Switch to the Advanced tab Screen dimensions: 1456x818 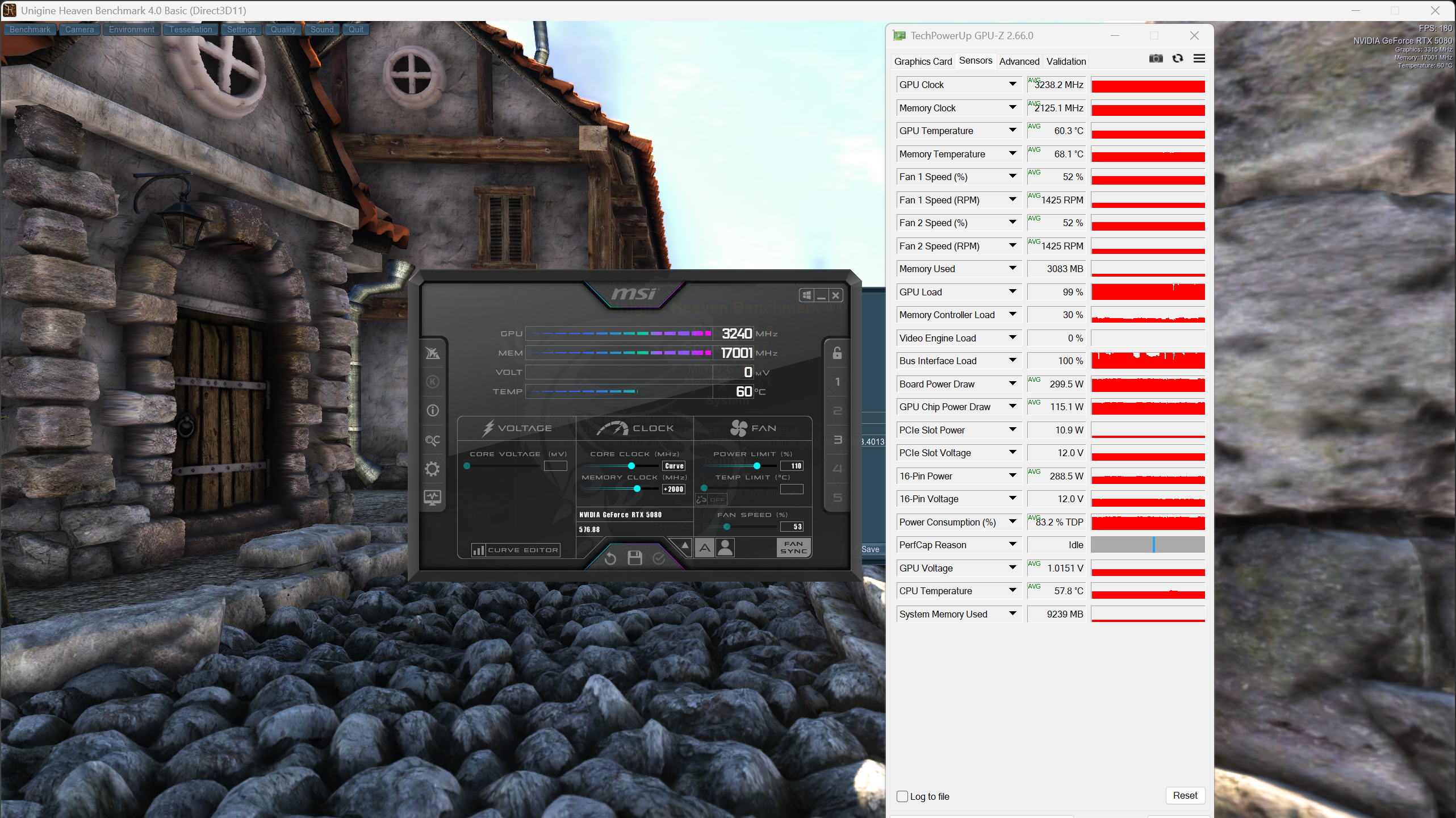click(x=1019, y=61)
